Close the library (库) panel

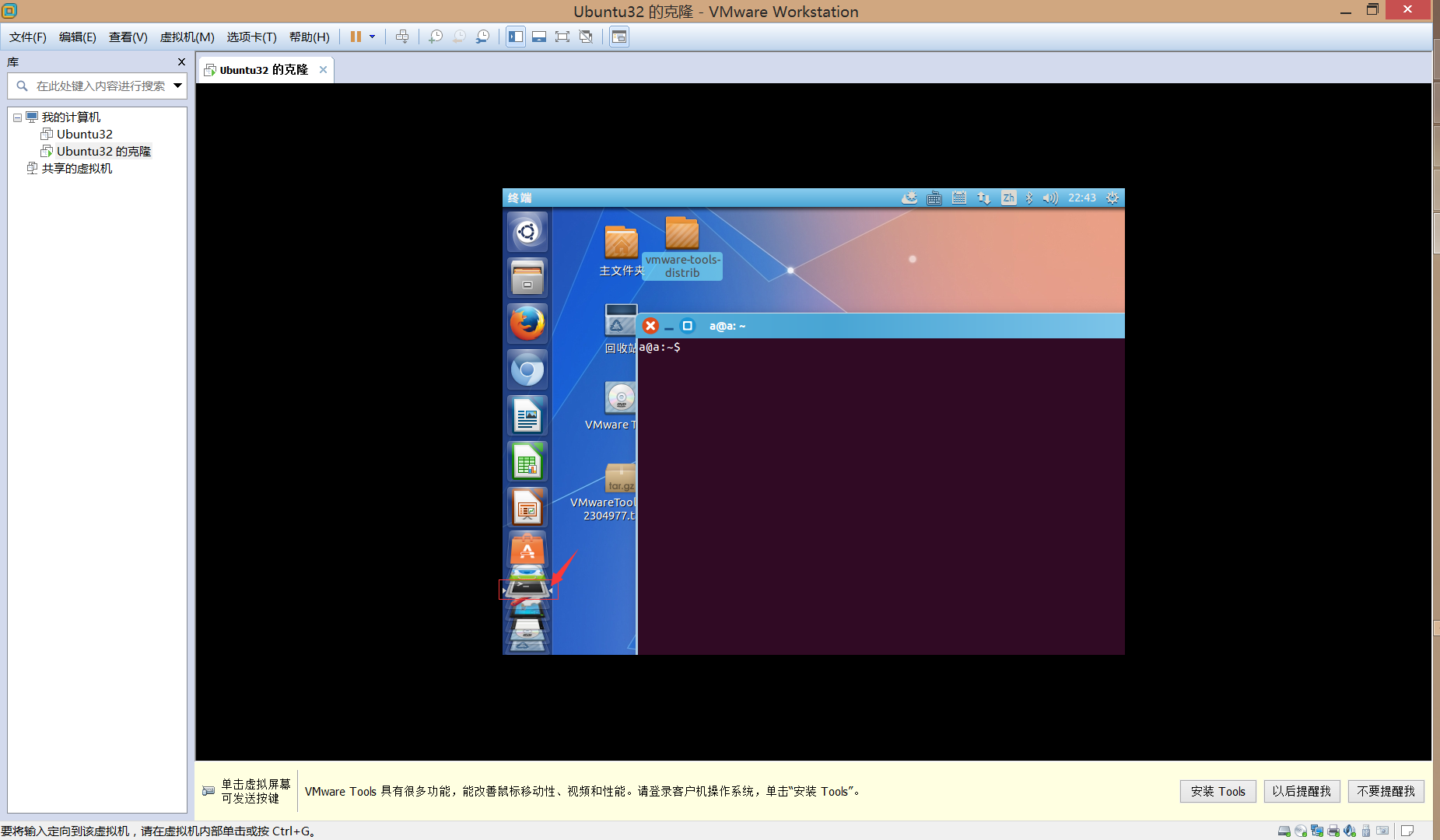coord(181,62)
